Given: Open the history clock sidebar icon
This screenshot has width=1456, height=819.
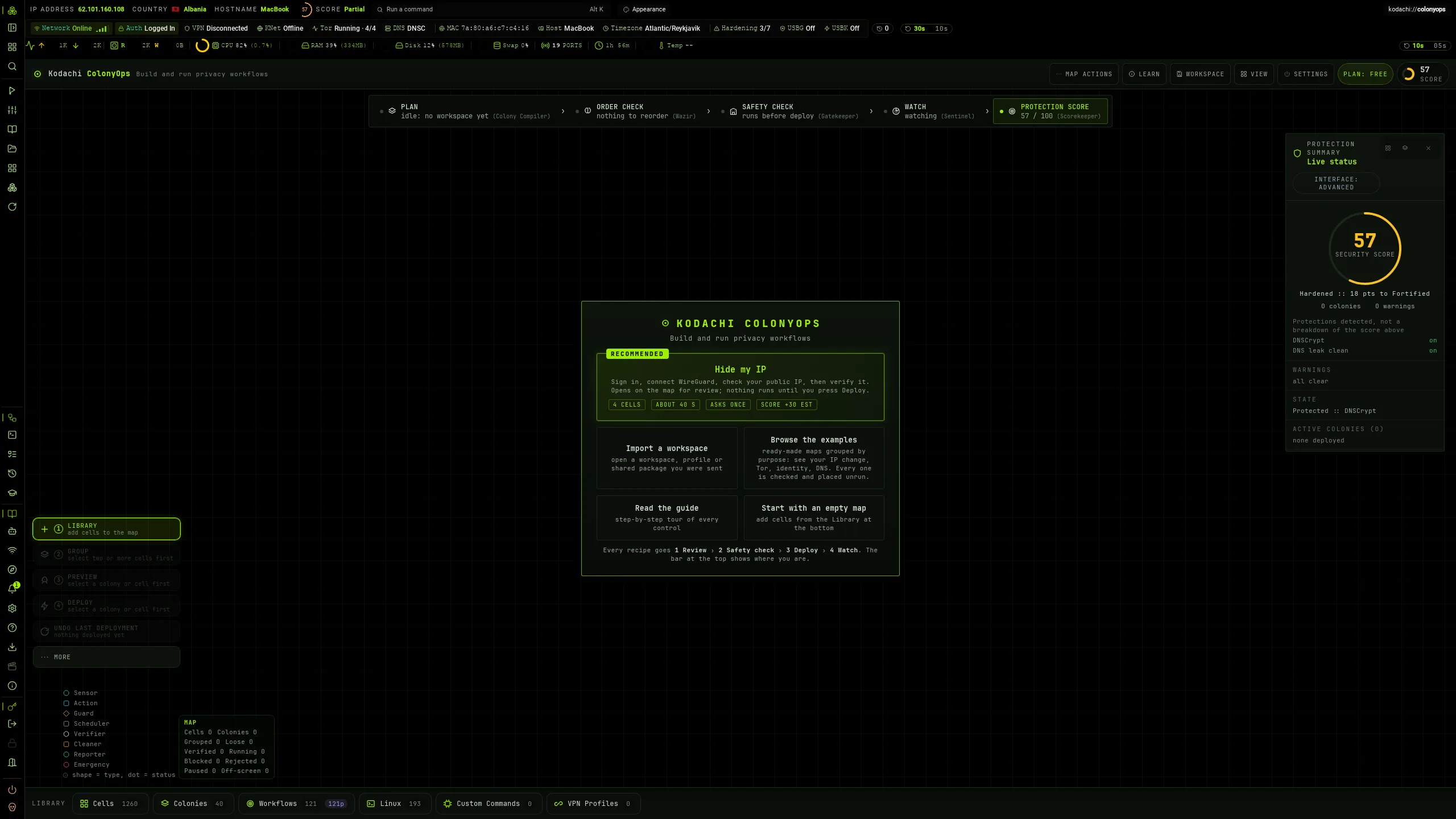Looking at the screenshot, I should pos(12,474).
